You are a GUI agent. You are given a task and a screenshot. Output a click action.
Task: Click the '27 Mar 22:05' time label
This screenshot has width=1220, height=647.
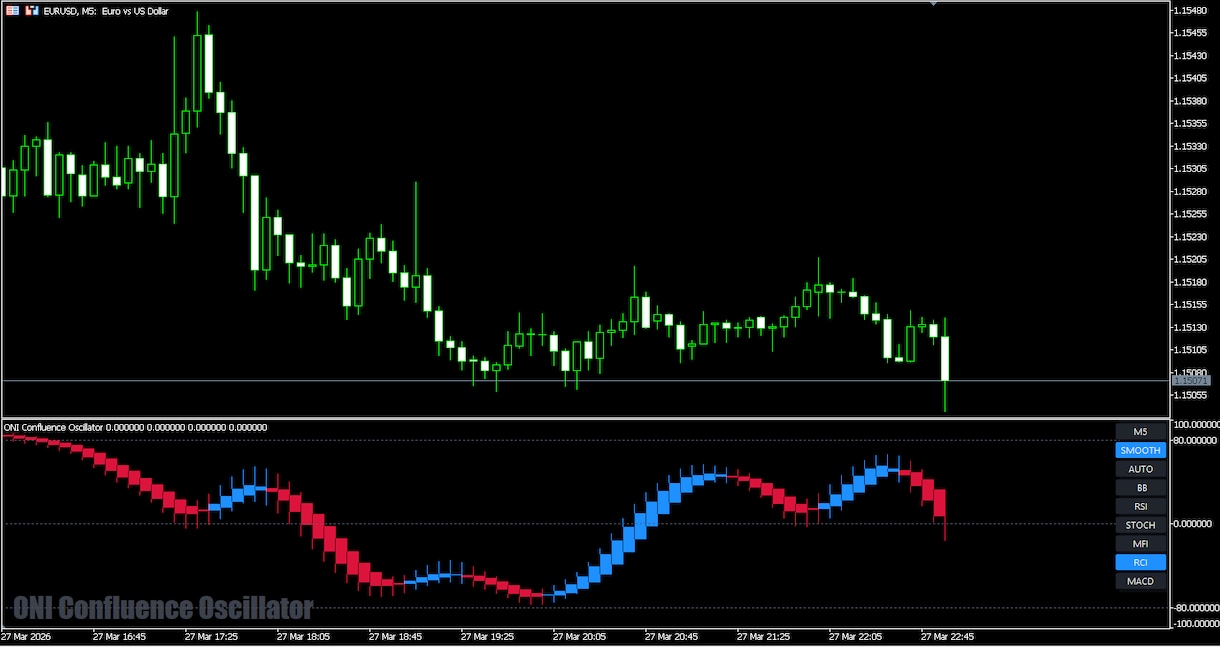click(x=855, y=636)
